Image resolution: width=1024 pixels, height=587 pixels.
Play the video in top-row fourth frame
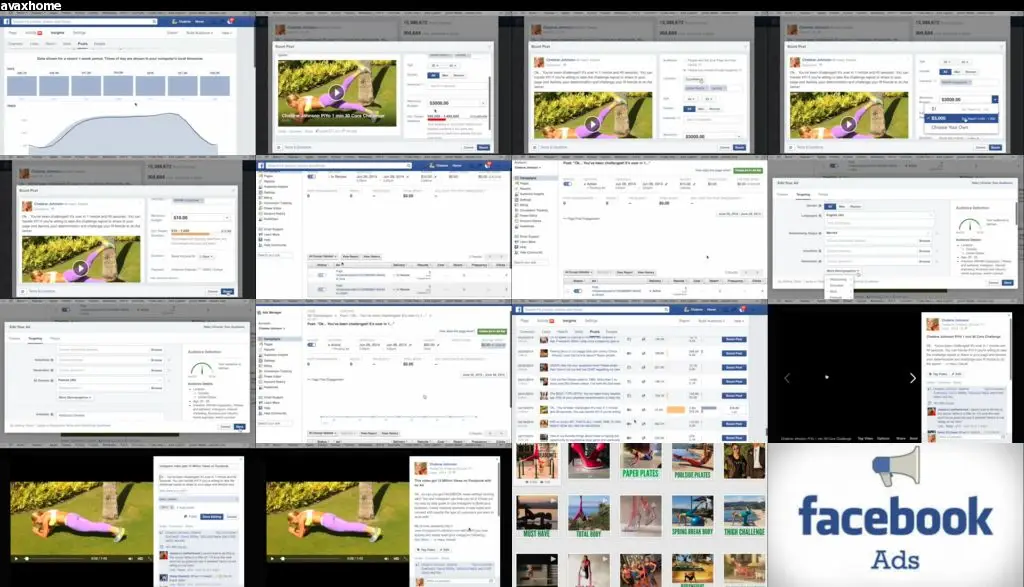pos(848,123)
